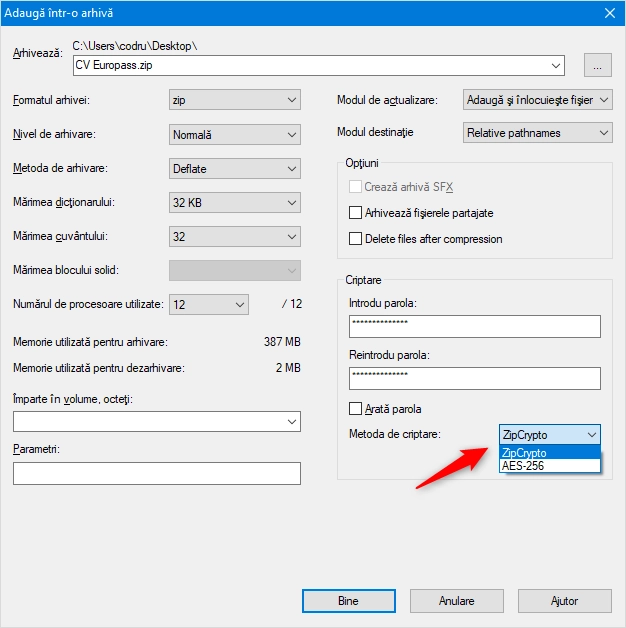Image resolution: width=626 pixels, height=628 pixels.
Task: Click the Bine button to confirm
Action: (x=348, y=601)
